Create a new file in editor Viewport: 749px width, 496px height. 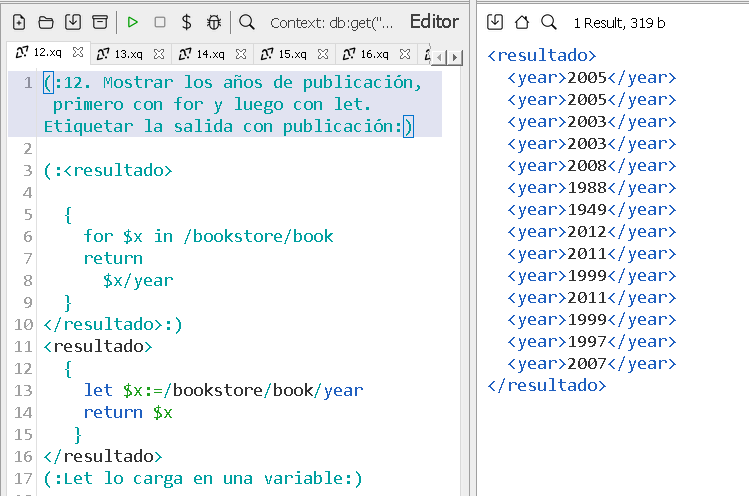click(19, 22)
